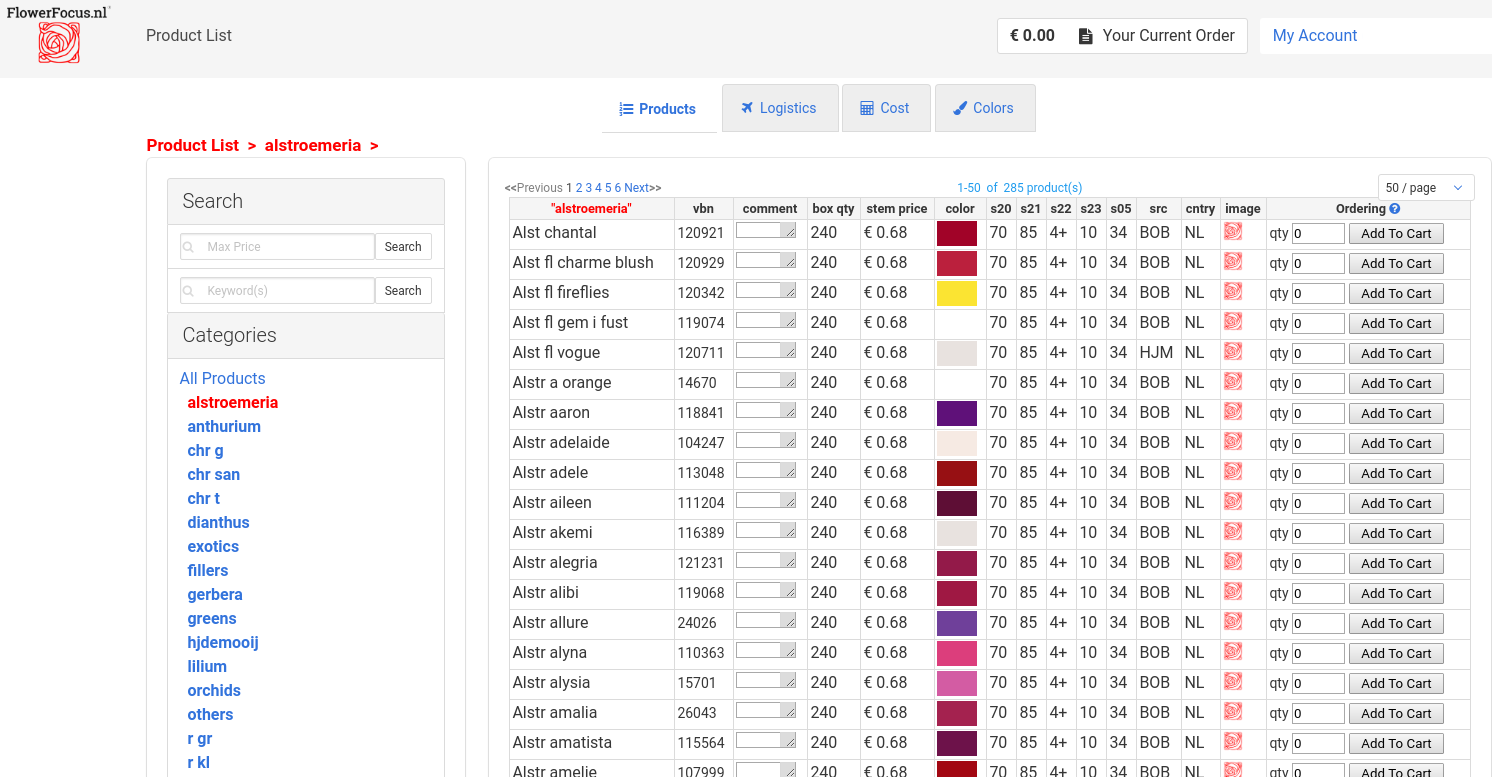Open the 50 / page dropdown

1424,188
